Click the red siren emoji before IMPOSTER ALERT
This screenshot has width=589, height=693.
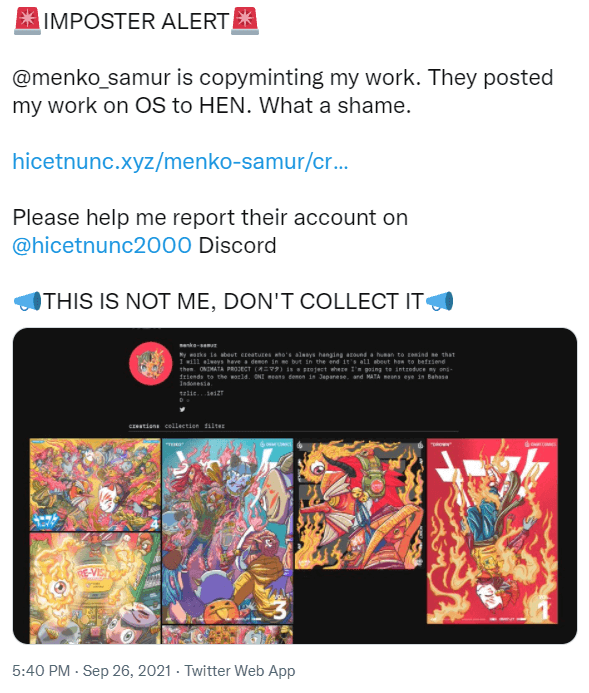pyautogui.click(x=27, y=21)
